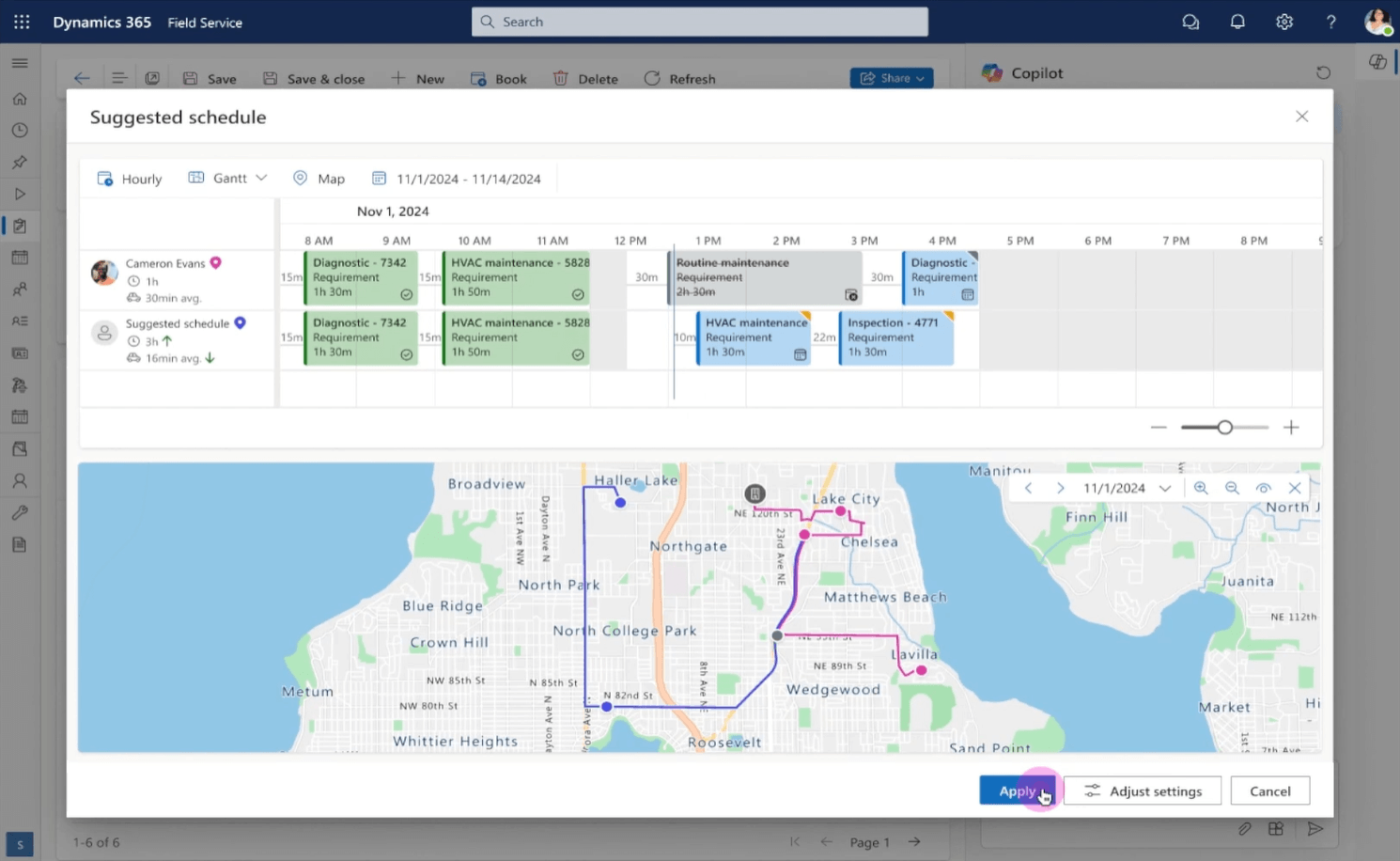Open the 11/1/2024 - 11/14/2024 date range picker
This screenshot has width=1400, height=861.
point(457,179)
